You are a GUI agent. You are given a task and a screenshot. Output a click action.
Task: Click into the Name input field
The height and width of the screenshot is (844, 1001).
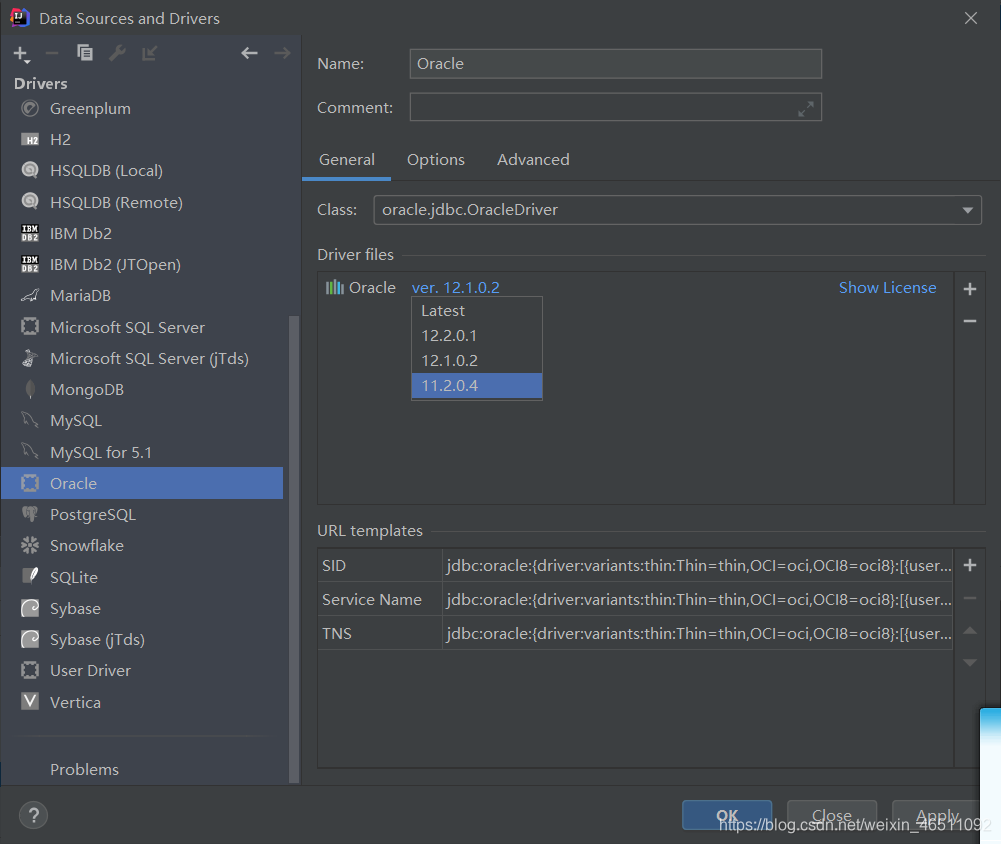click(x=615, y=64)
